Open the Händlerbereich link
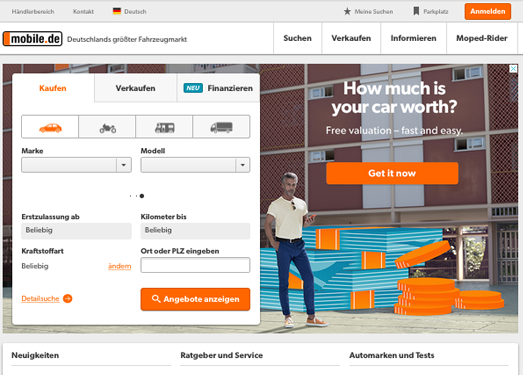Screen dimensions: 523x375 (x=33, y=12)
